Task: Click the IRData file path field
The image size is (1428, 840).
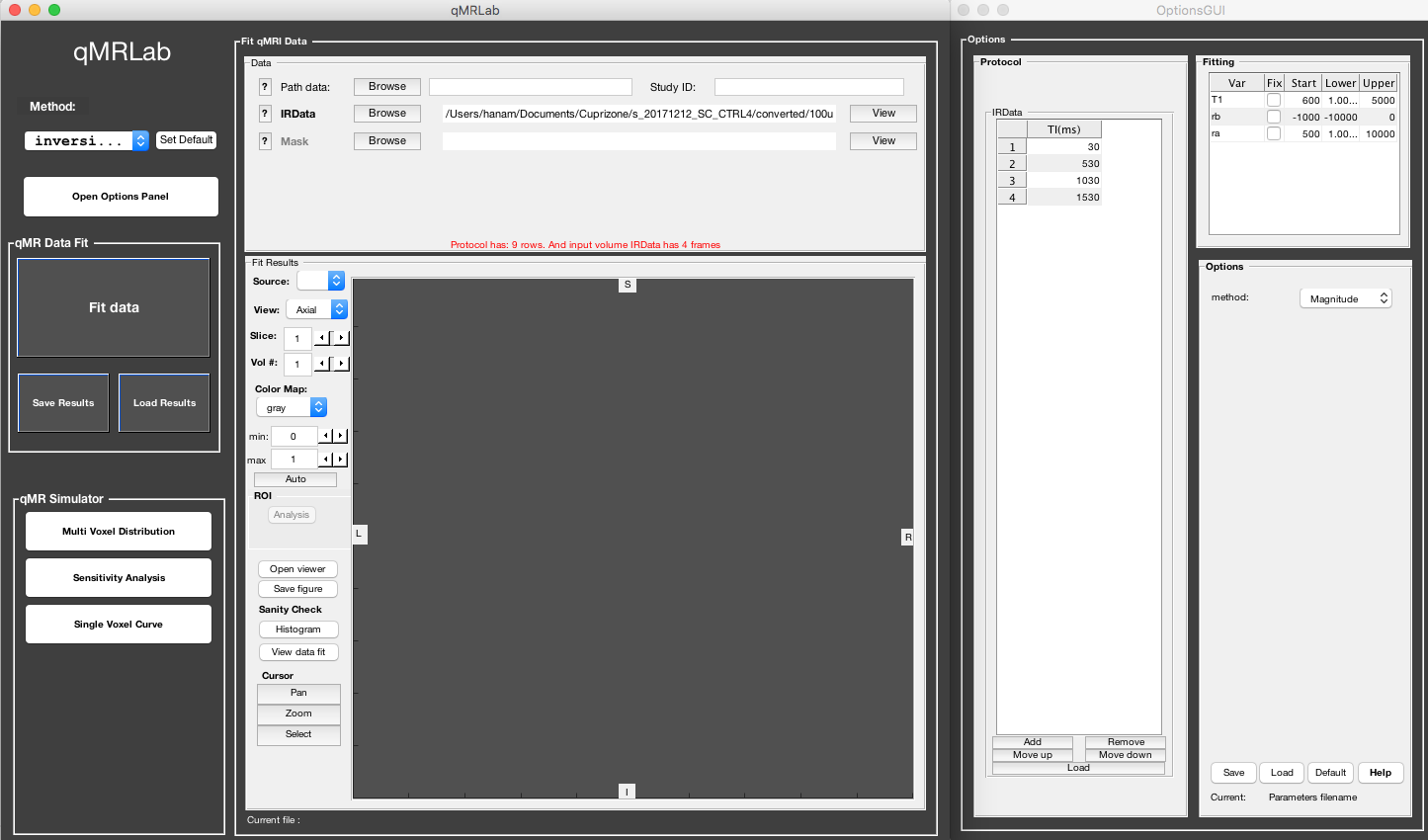Action: tap(639, 114)
